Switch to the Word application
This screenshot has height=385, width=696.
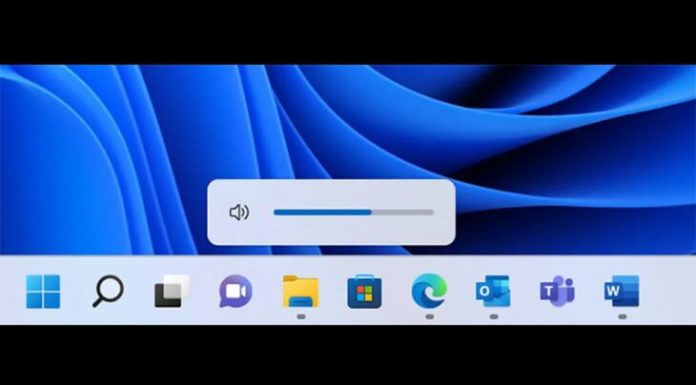tap(621, 291)
